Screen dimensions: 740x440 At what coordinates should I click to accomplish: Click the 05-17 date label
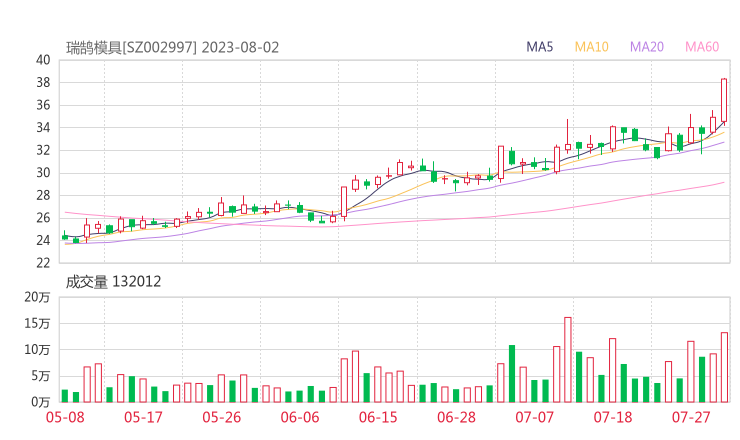[x=143, y=417]
